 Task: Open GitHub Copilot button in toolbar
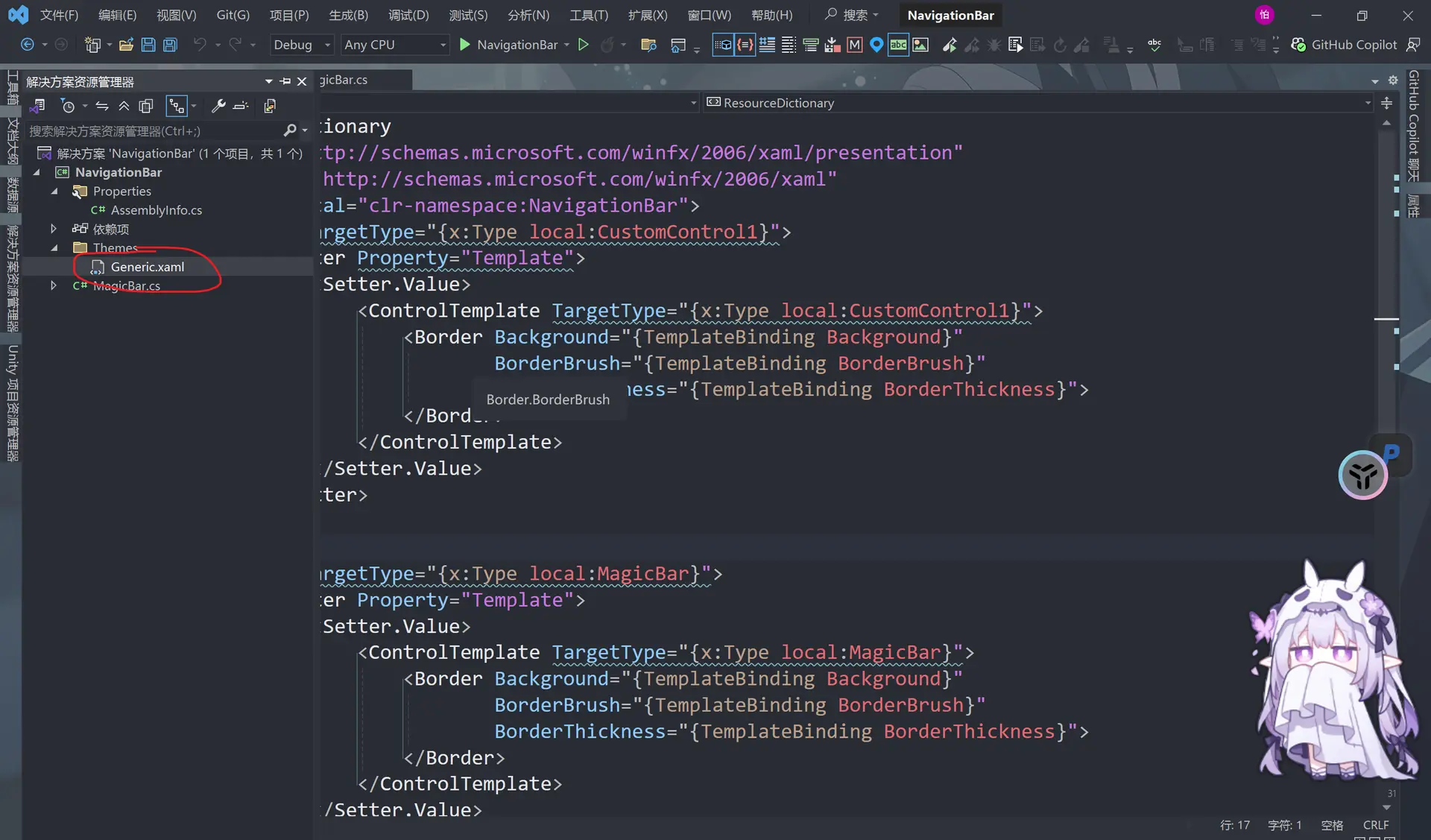[x=1344, y=45]
